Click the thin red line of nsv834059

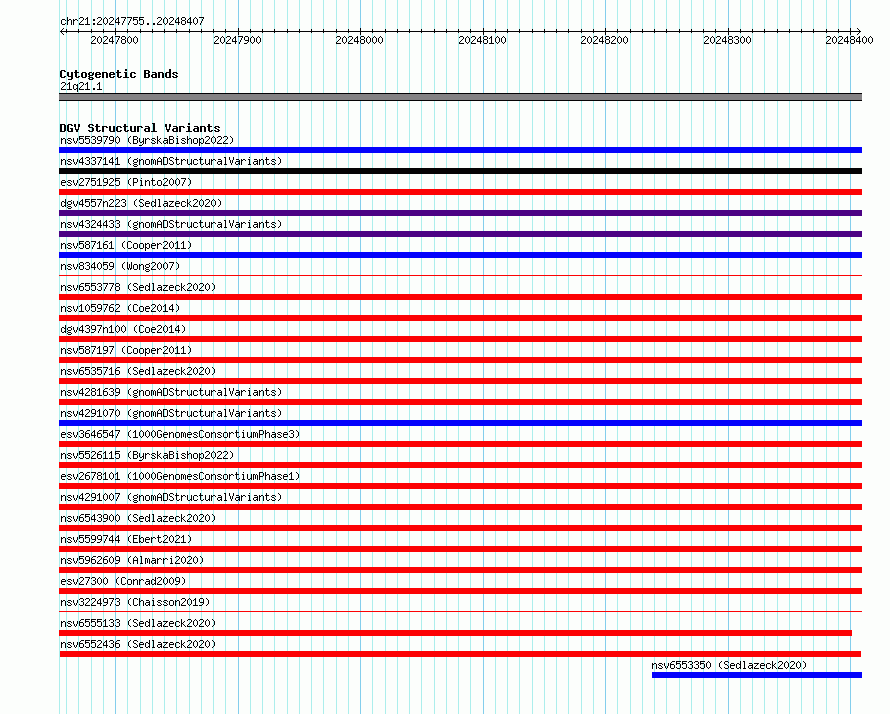pyautogui.click(x=460, y=276)
